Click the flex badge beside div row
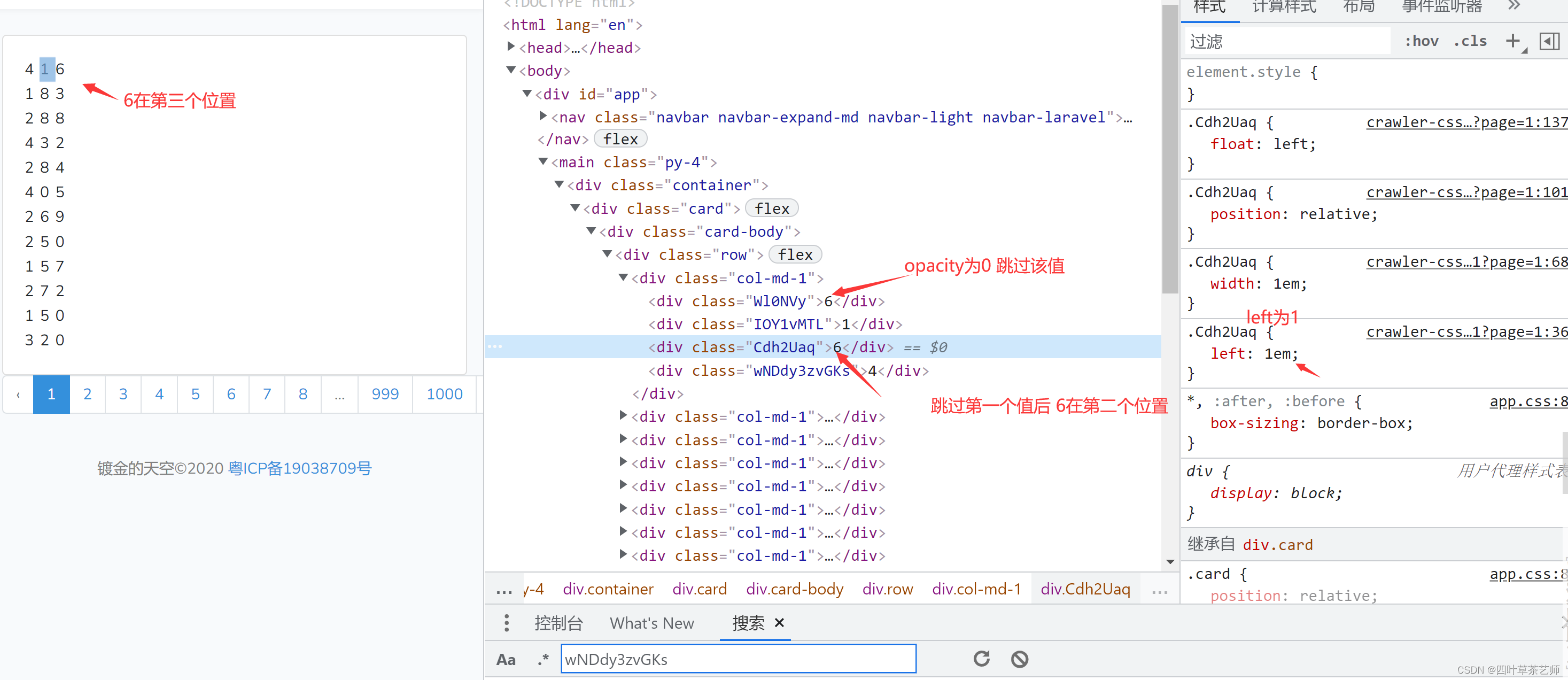The width and height of the screenshot is (1568, 680). point(795,254)
